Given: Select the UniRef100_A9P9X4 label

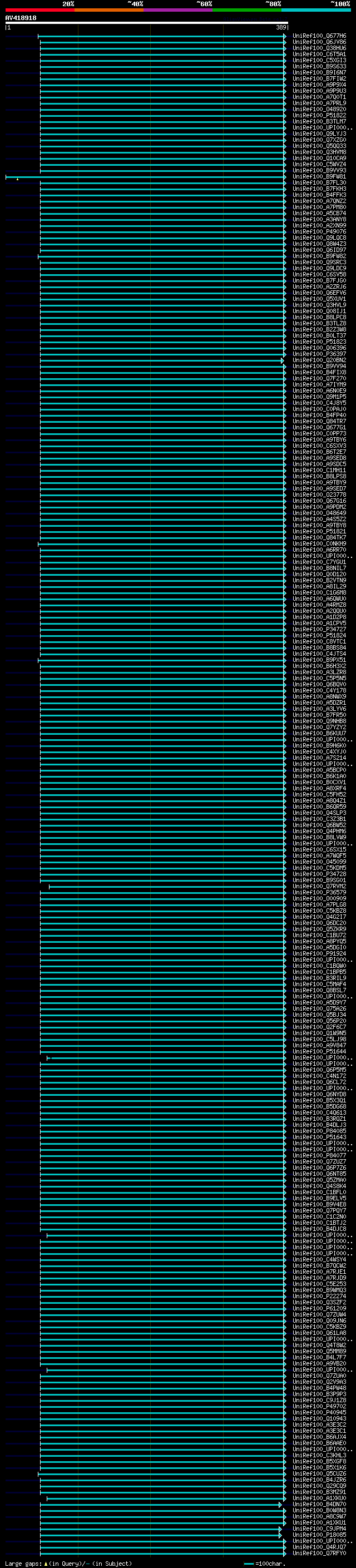Looking at the screenshot, I should click(x=319, y=85).
